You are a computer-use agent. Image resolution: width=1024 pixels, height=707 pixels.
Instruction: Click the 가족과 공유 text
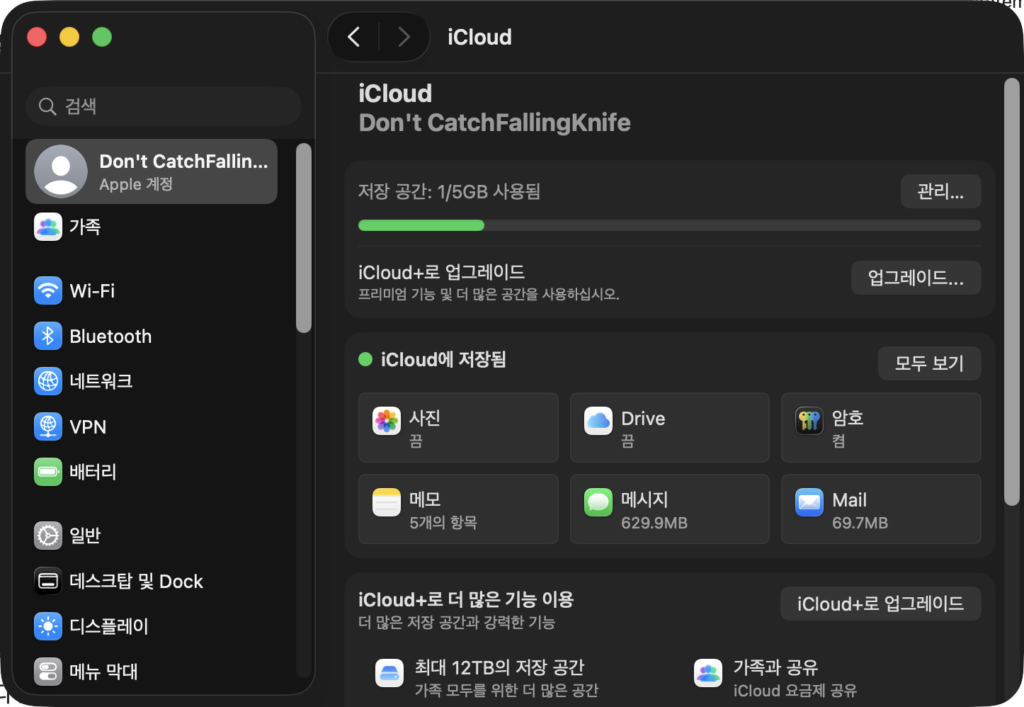[776, 667]
